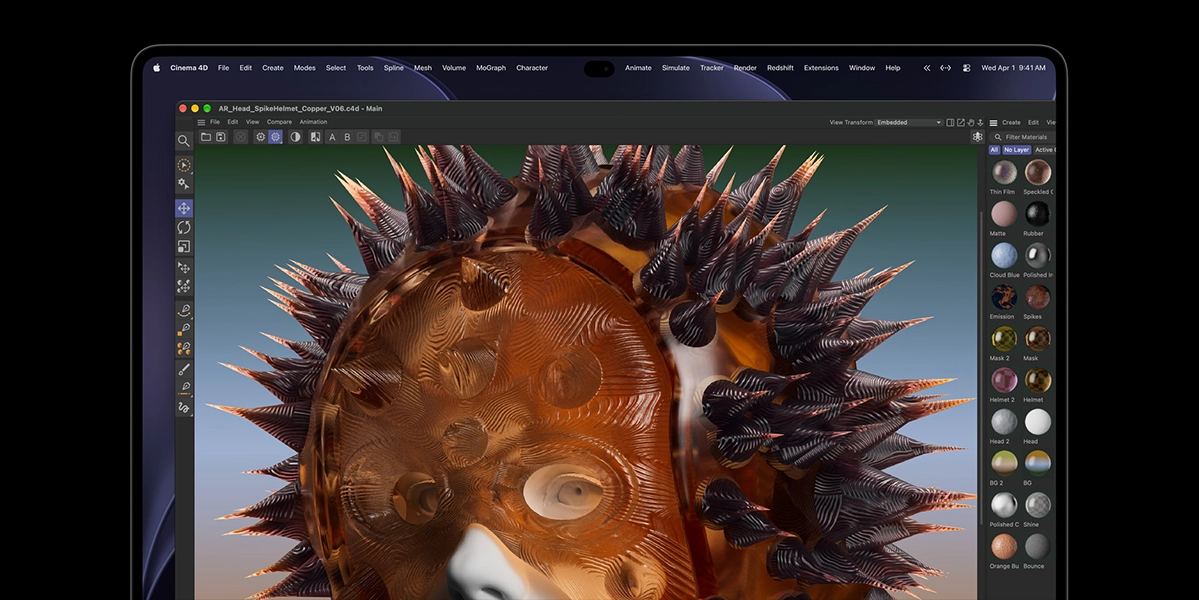The image size is (1199, 600).
Task: Open the Picture Viewer Compare menu
Action: pyautogui.click(x=279, y=122)
